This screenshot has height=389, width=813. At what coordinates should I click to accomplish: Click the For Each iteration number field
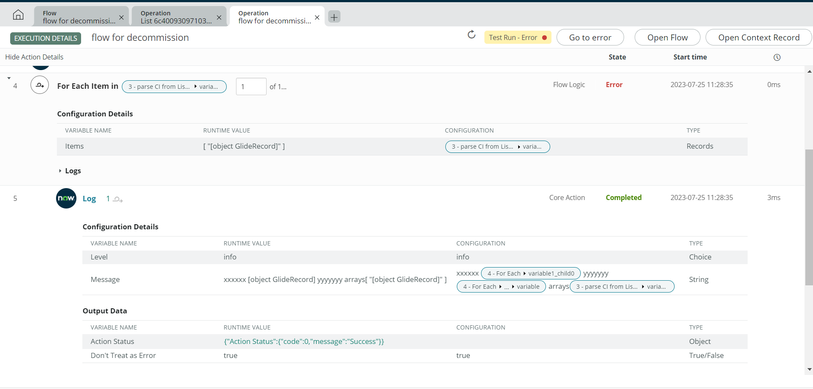pyautogui.click(x=251, y=87)
